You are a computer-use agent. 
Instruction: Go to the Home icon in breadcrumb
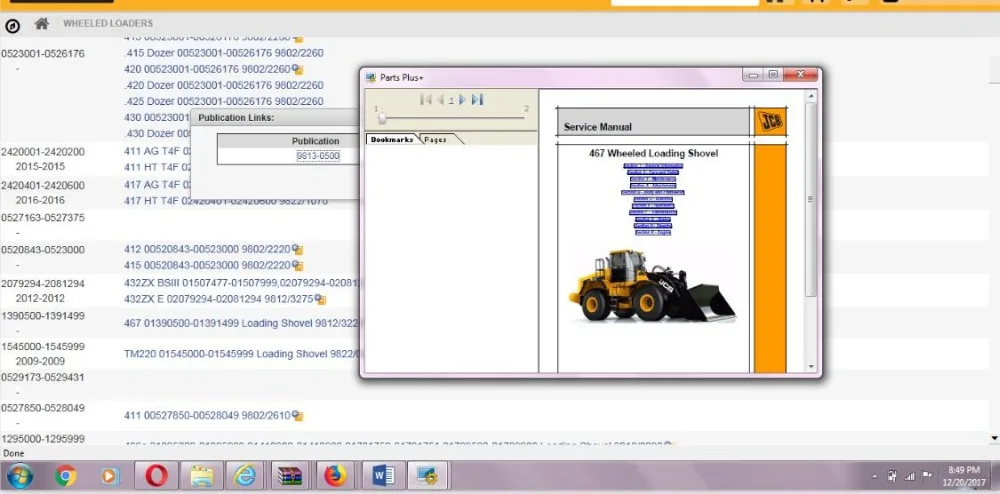(41, 24)
